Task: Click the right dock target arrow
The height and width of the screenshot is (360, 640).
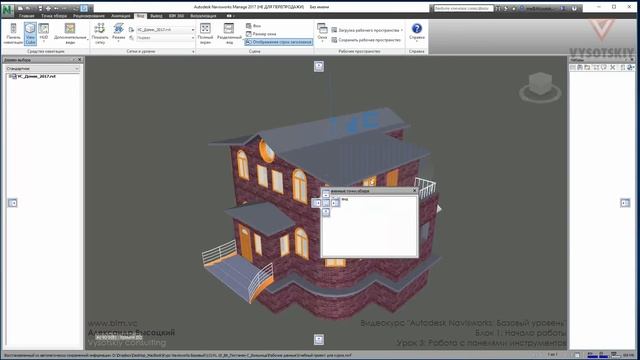Action: point(625,203)
